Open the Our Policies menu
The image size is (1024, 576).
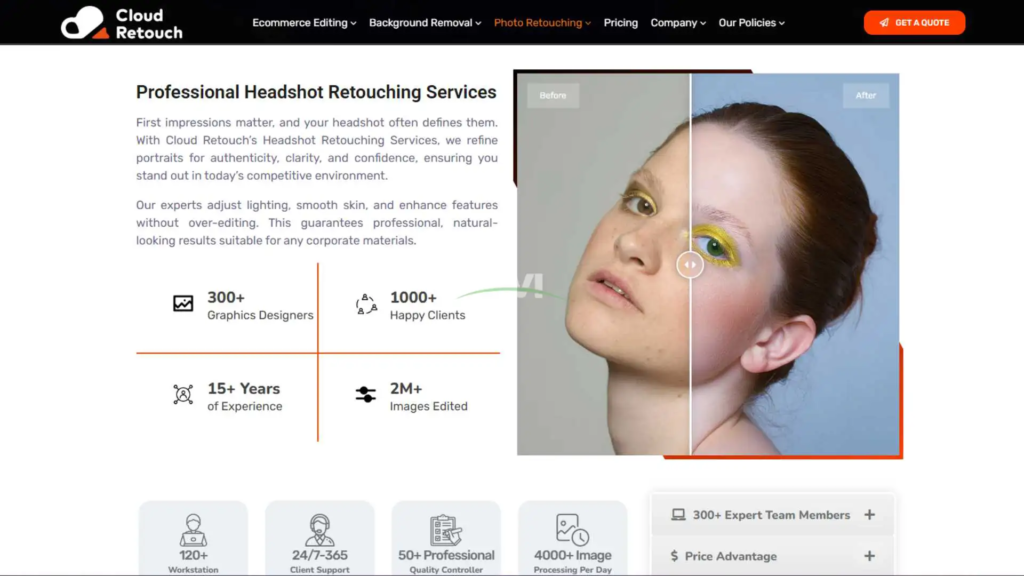pyautogui.click(x=751, y=23)
